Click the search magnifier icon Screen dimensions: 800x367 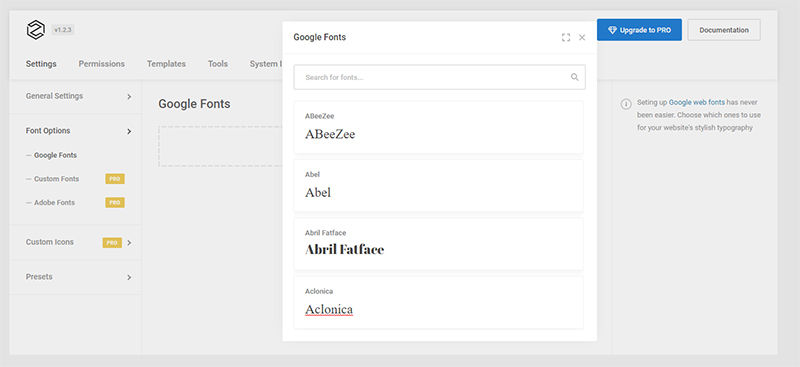[x=574, y=77]
